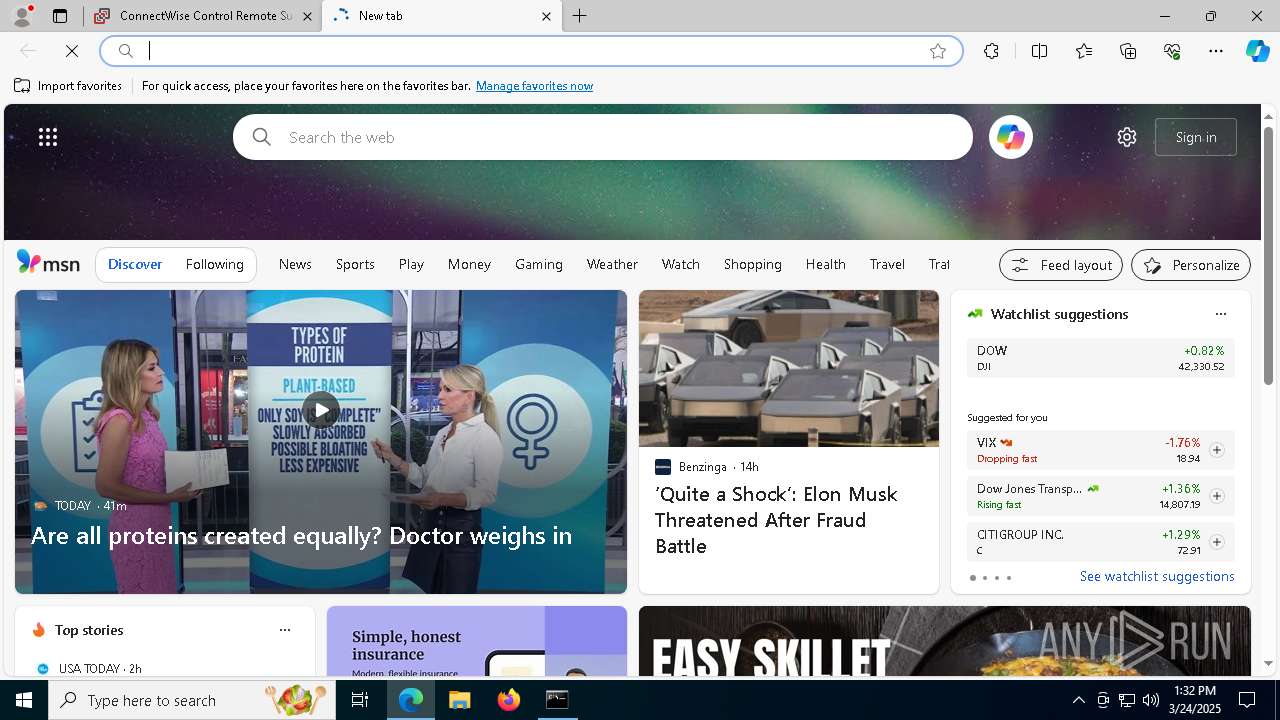Screen dimensions: 1280x720
Task: Open the News category
Action: click(295, 264)
